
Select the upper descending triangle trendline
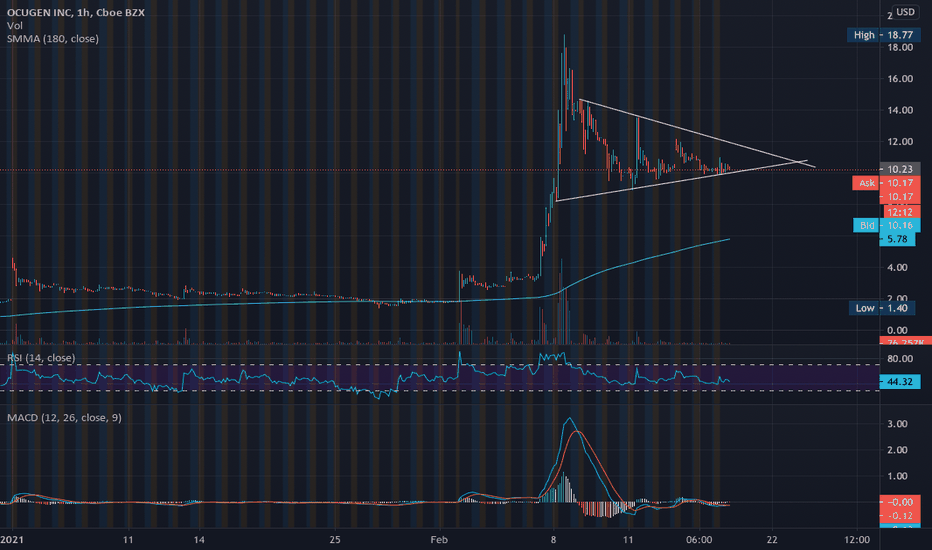point(697,133)
